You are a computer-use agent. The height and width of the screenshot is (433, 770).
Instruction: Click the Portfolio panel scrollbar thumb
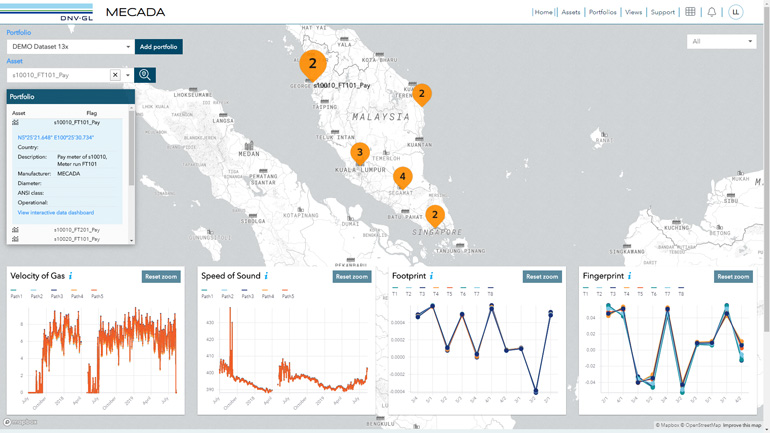(131, 147)
